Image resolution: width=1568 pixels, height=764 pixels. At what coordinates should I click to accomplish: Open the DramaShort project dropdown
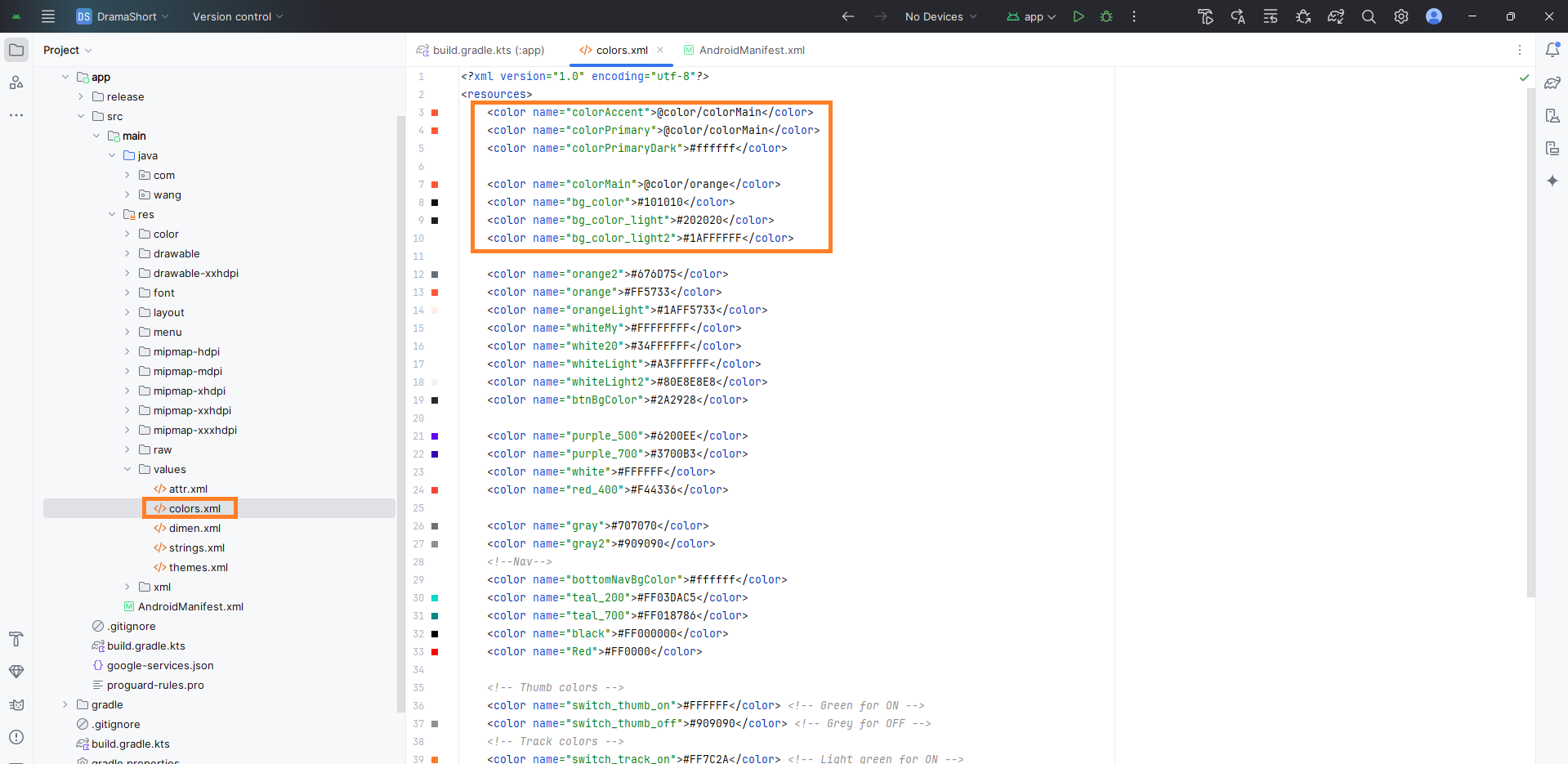123,16
